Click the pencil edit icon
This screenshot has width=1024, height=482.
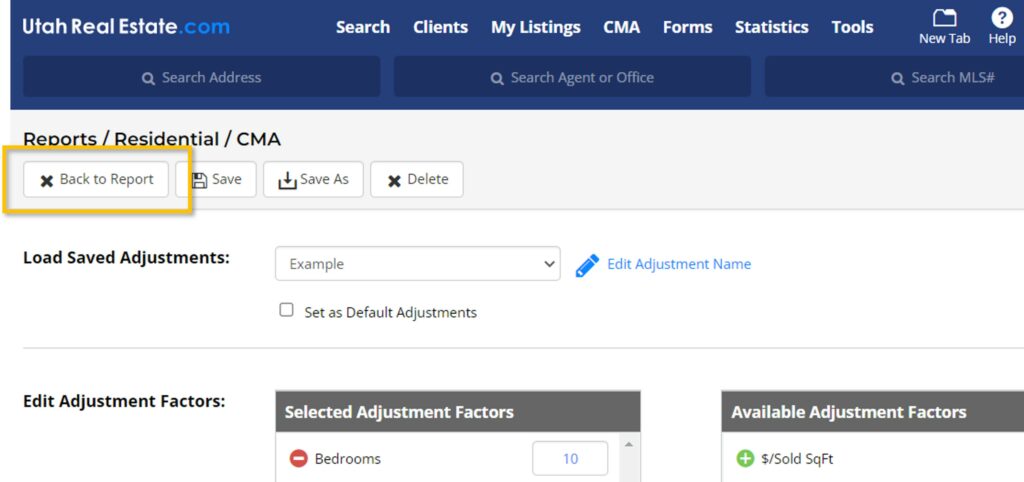tap(587, 265)
